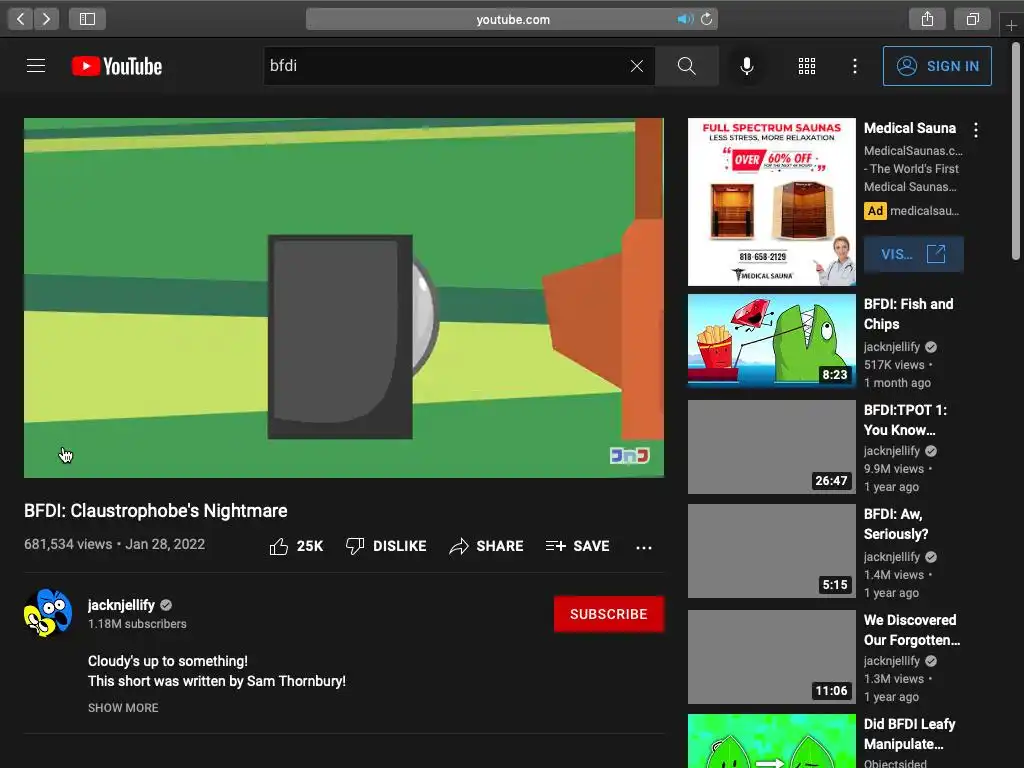1024x768 pixels.
Task: Open a new Safari tab with the plus button
Action: coord(1011,25)
